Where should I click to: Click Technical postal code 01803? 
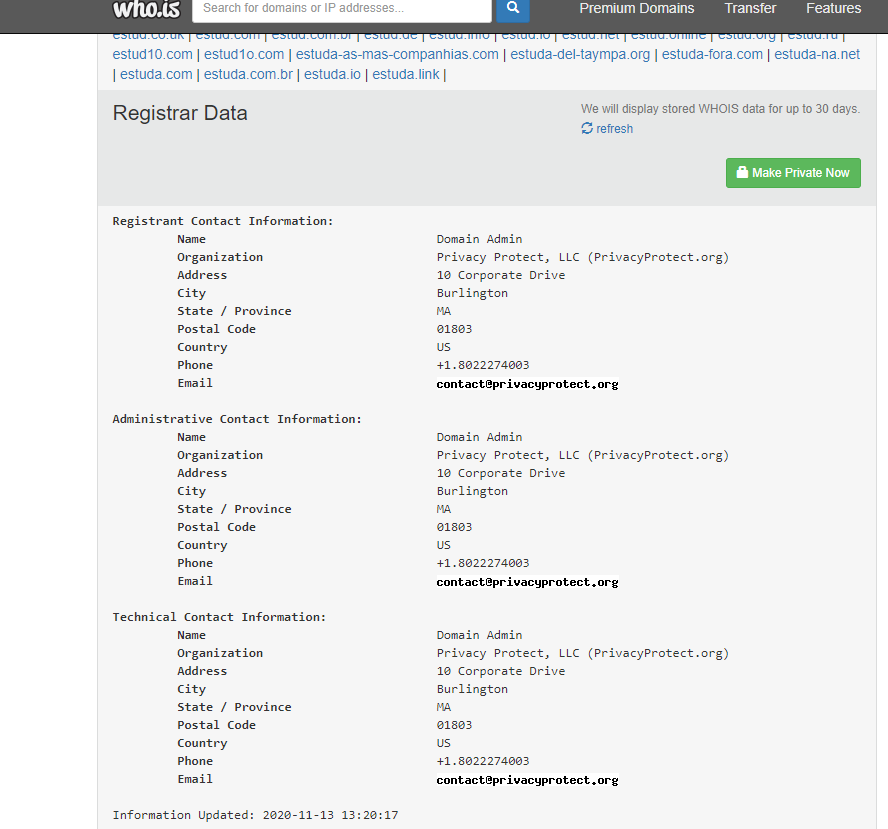coord(454,725)
